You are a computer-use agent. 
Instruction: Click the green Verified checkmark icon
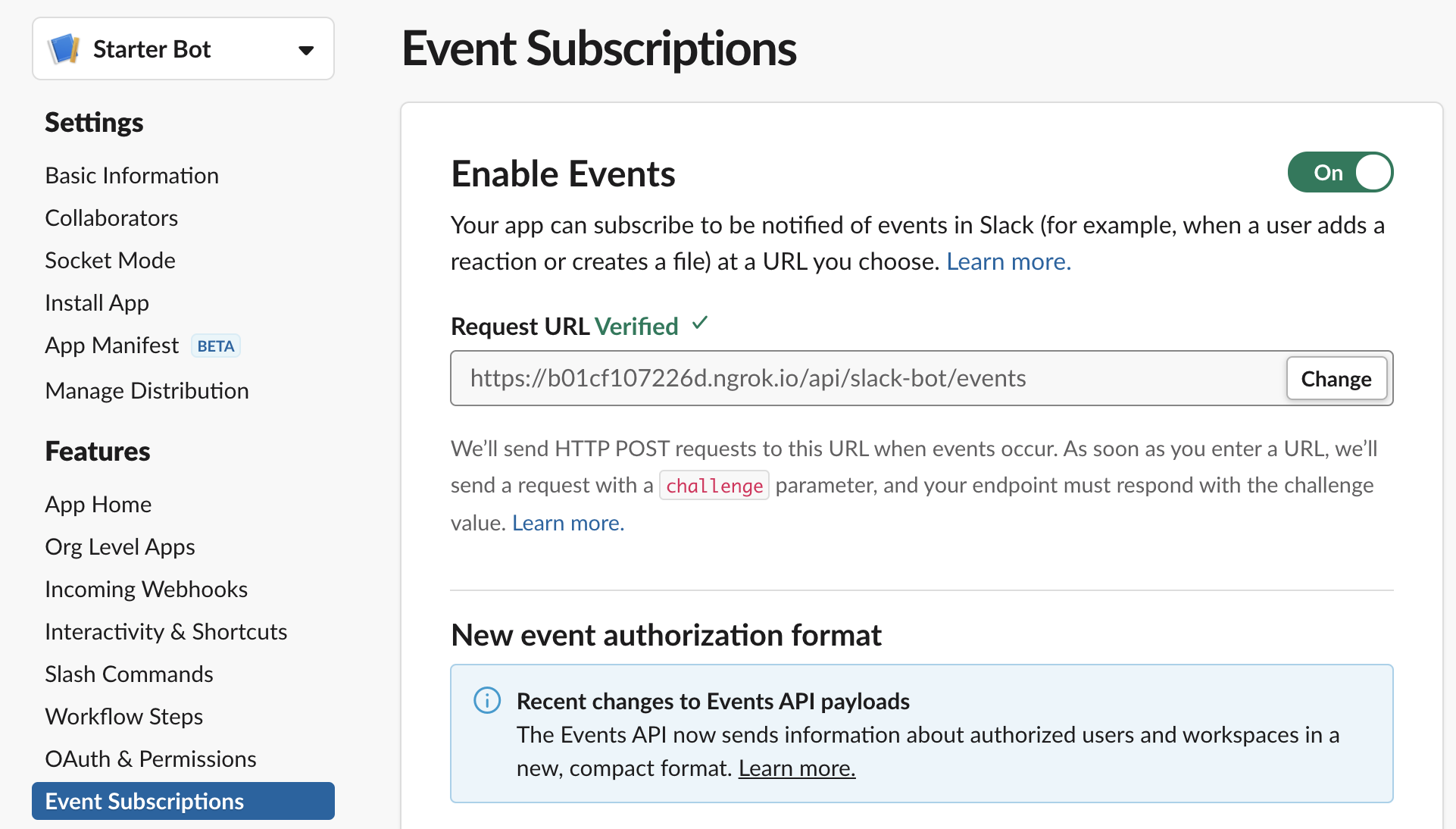700,324
